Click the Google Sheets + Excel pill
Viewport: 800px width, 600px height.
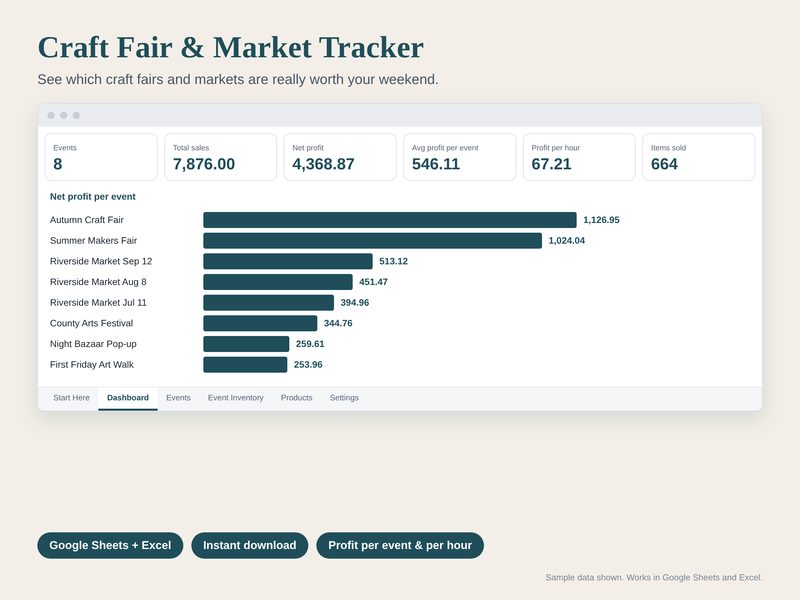[110, 545]
